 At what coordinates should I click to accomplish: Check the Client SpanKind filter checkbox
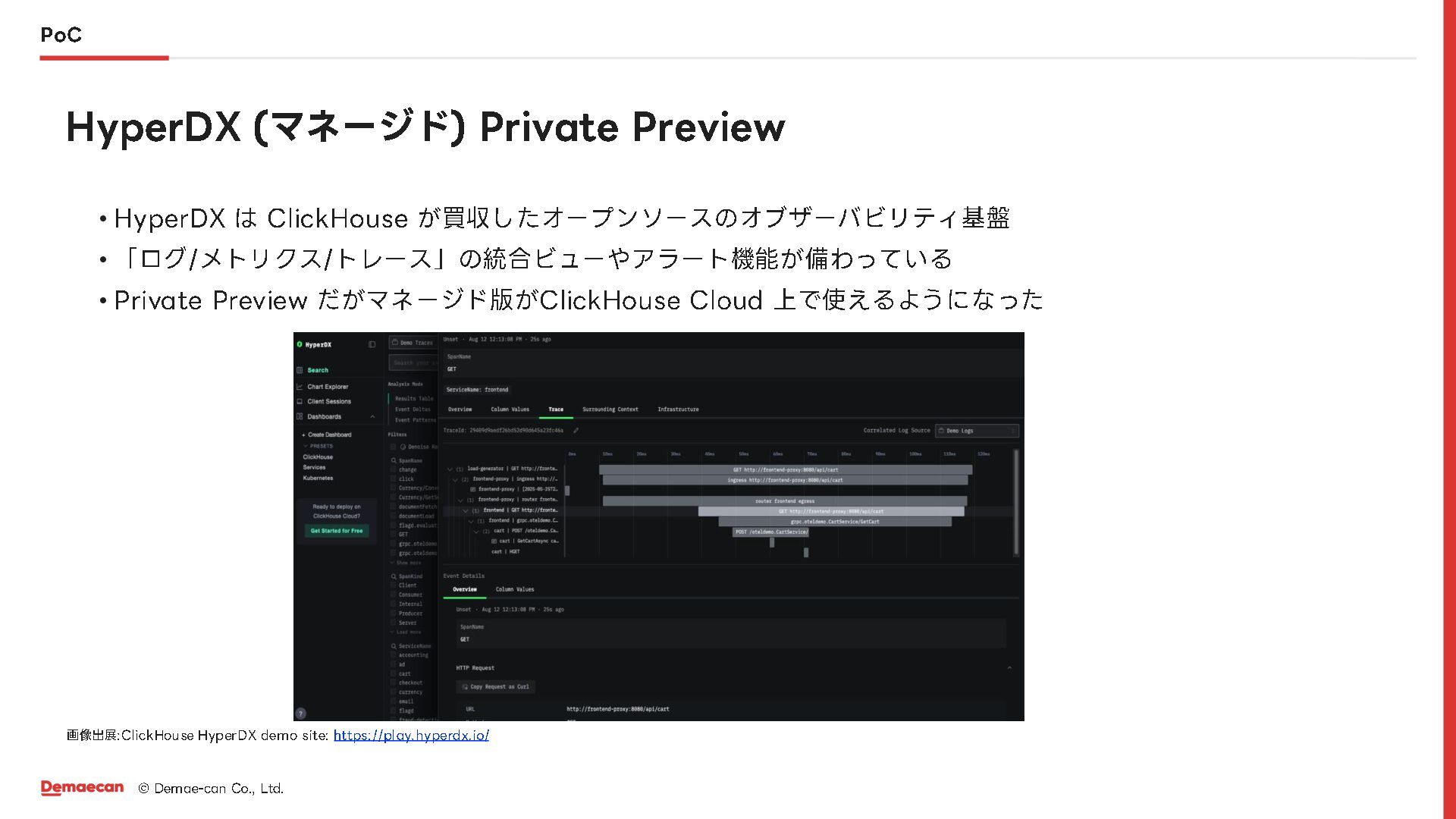394,585
